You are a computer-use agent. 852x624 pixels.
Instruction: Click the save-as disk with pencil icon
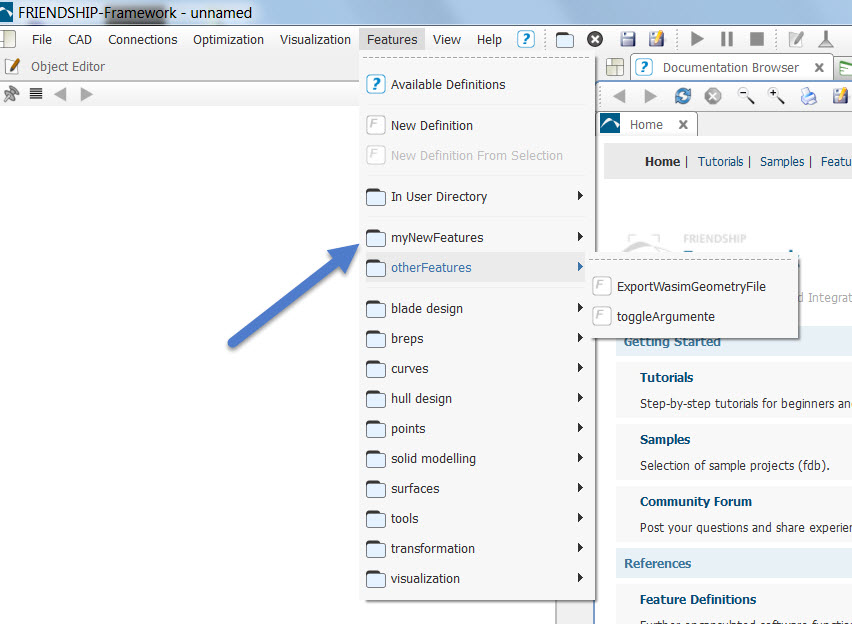click(x=657, y=39)
